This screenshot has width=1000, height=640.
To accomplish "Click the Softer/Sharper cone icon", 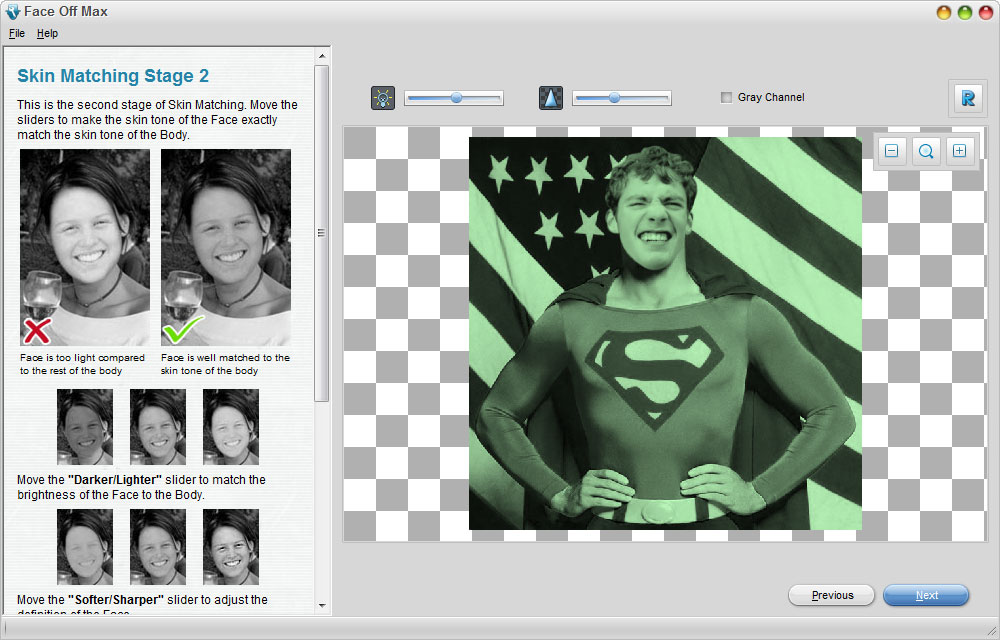I will [550, 98].
